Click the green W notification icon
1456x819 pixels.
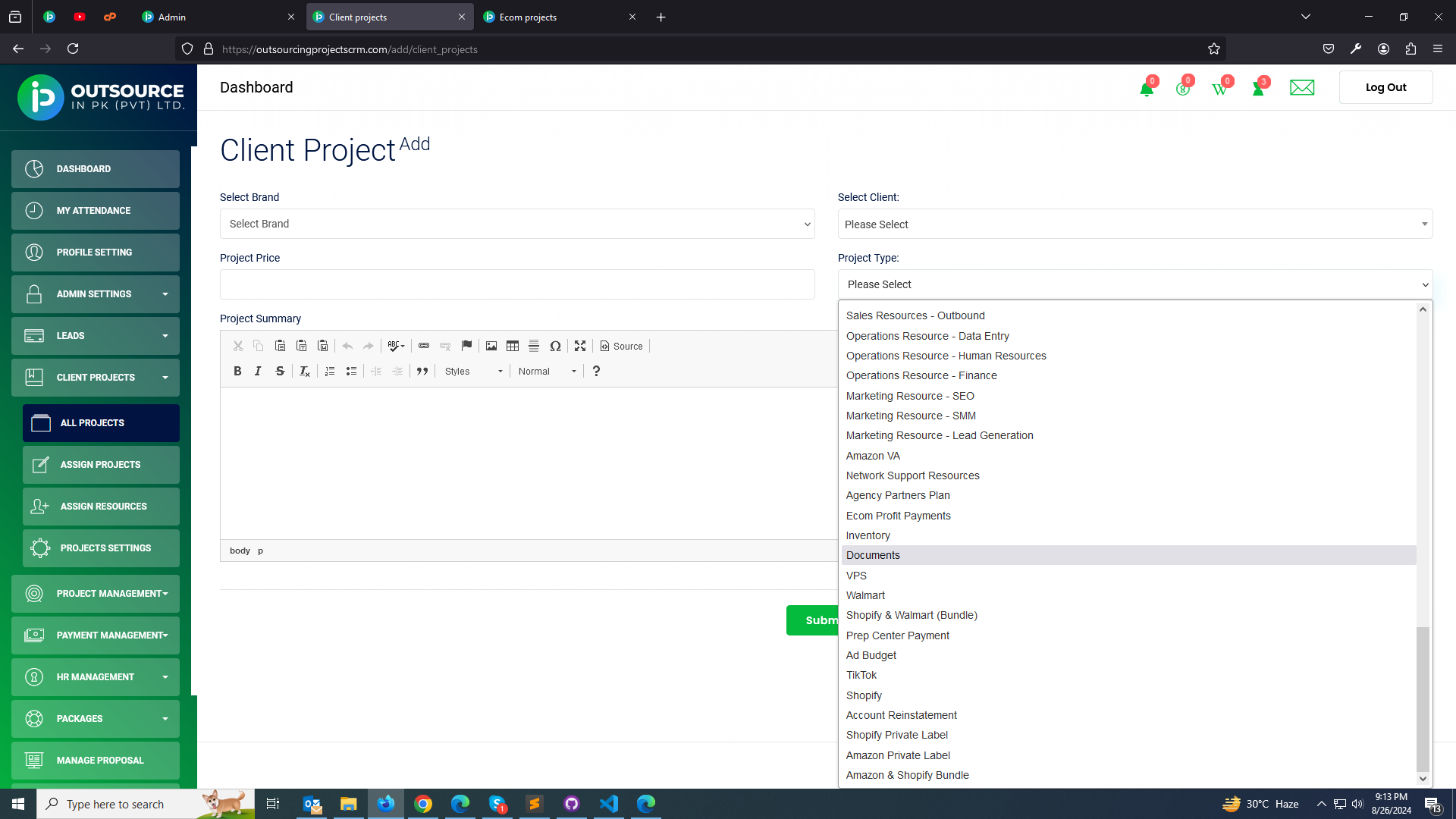[1219, 89]
